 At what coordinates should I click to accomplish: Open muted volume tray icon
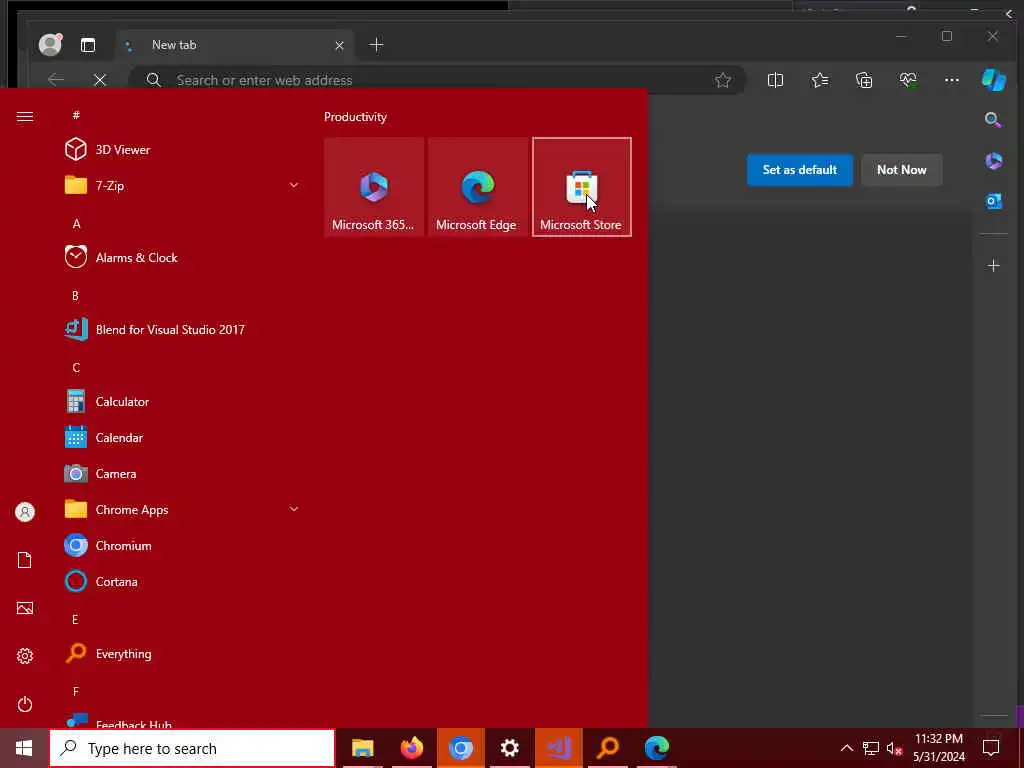click(x=894, y=748)
